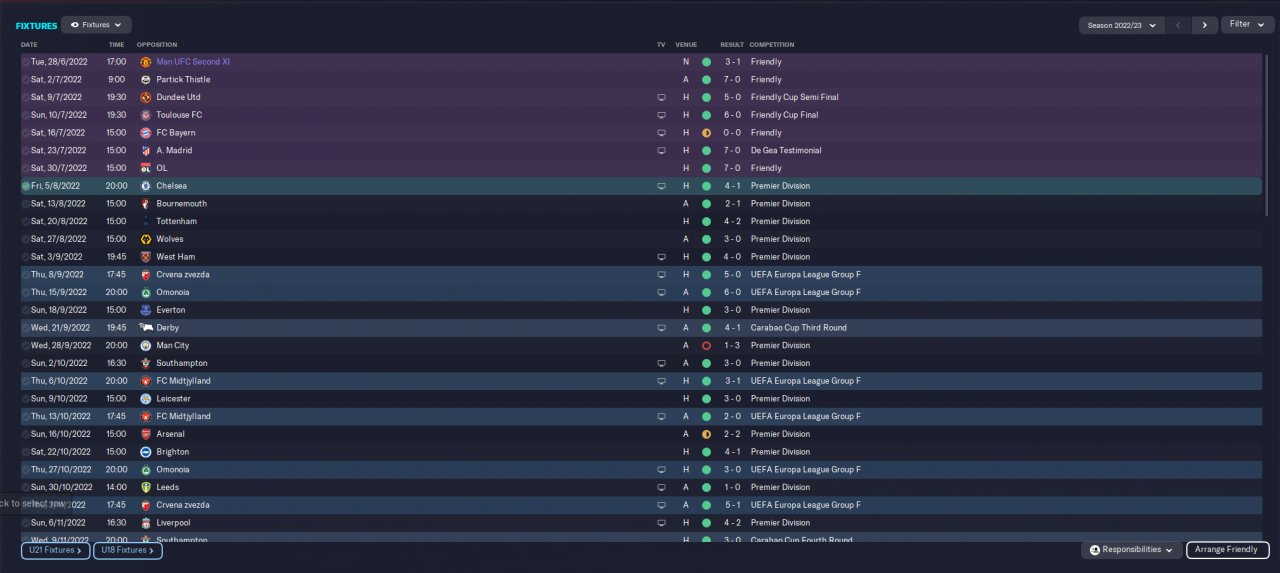The image size is (1280, 573).
Task: Click the Tottenham club badge icon
Action: tap(145, 221)
